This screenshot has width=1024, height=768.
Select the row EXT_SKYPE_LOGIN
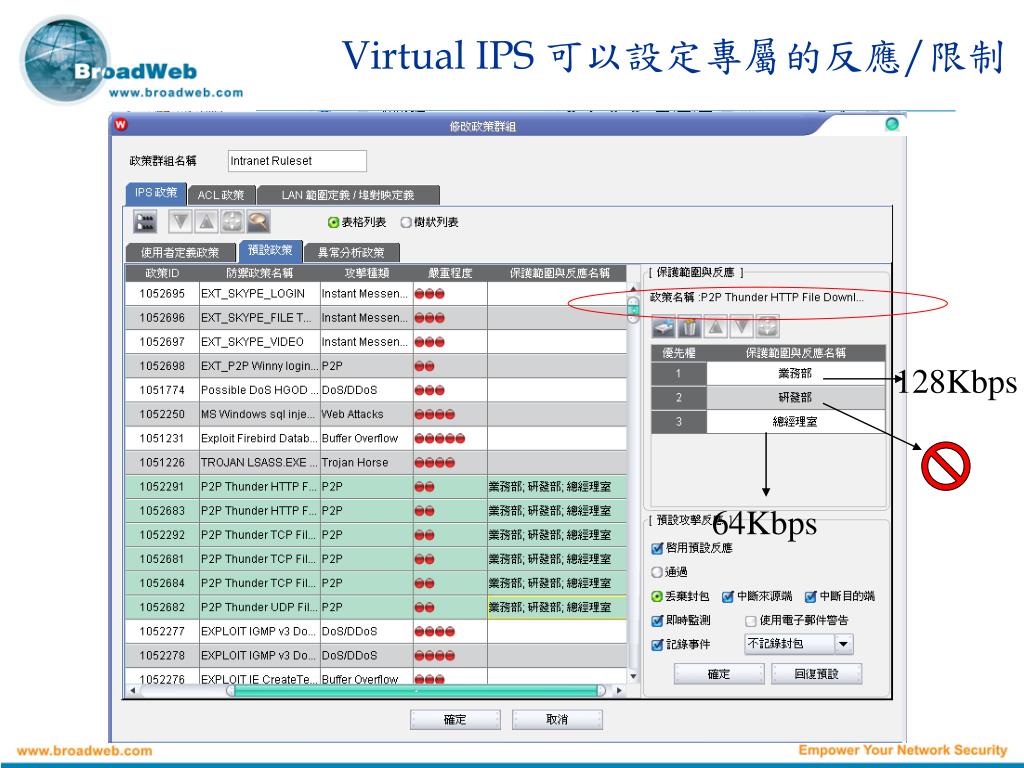pos(376,294)
